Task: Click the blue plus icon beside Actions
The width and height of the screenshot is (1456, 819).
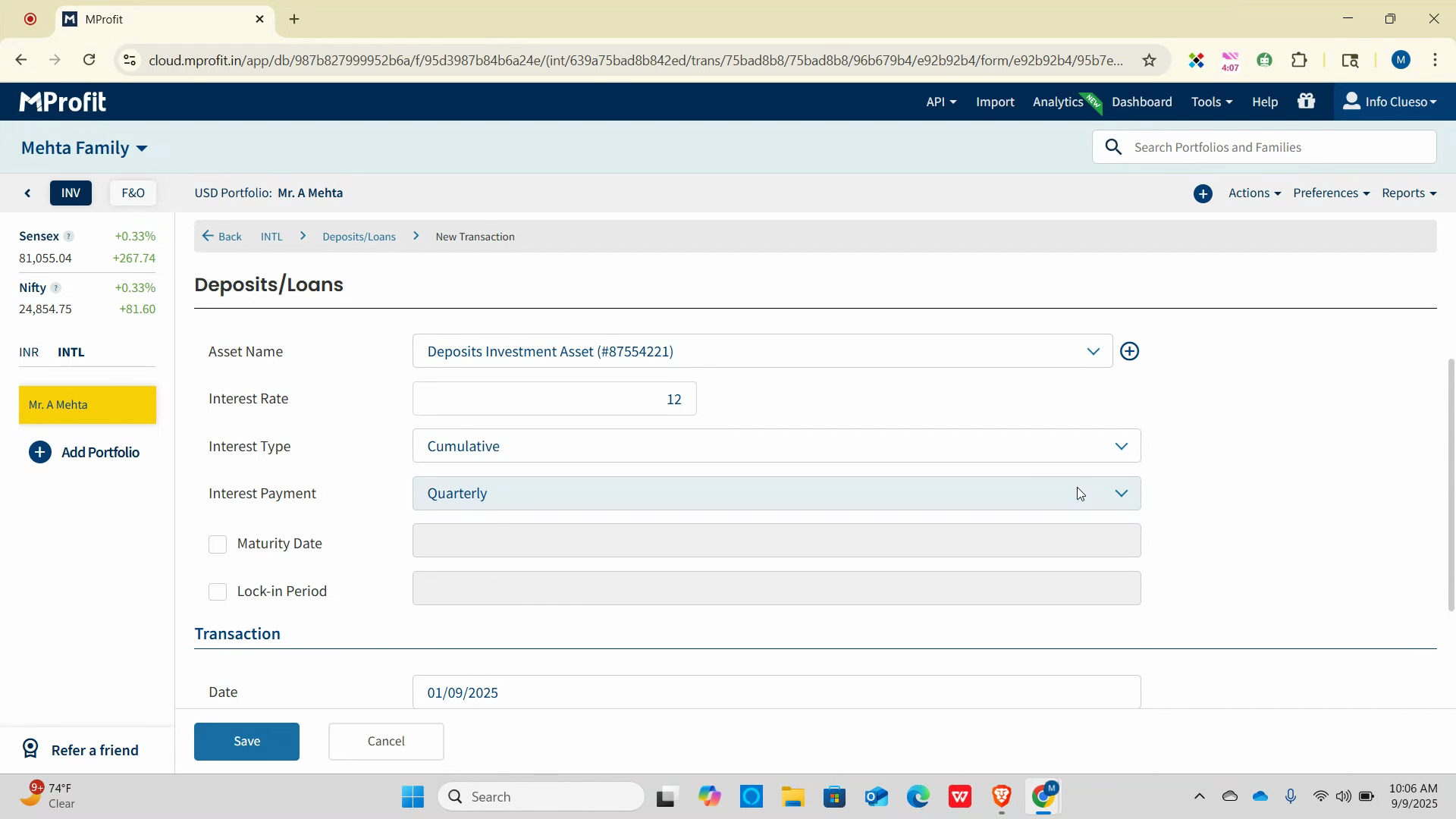Action: 1203,193
